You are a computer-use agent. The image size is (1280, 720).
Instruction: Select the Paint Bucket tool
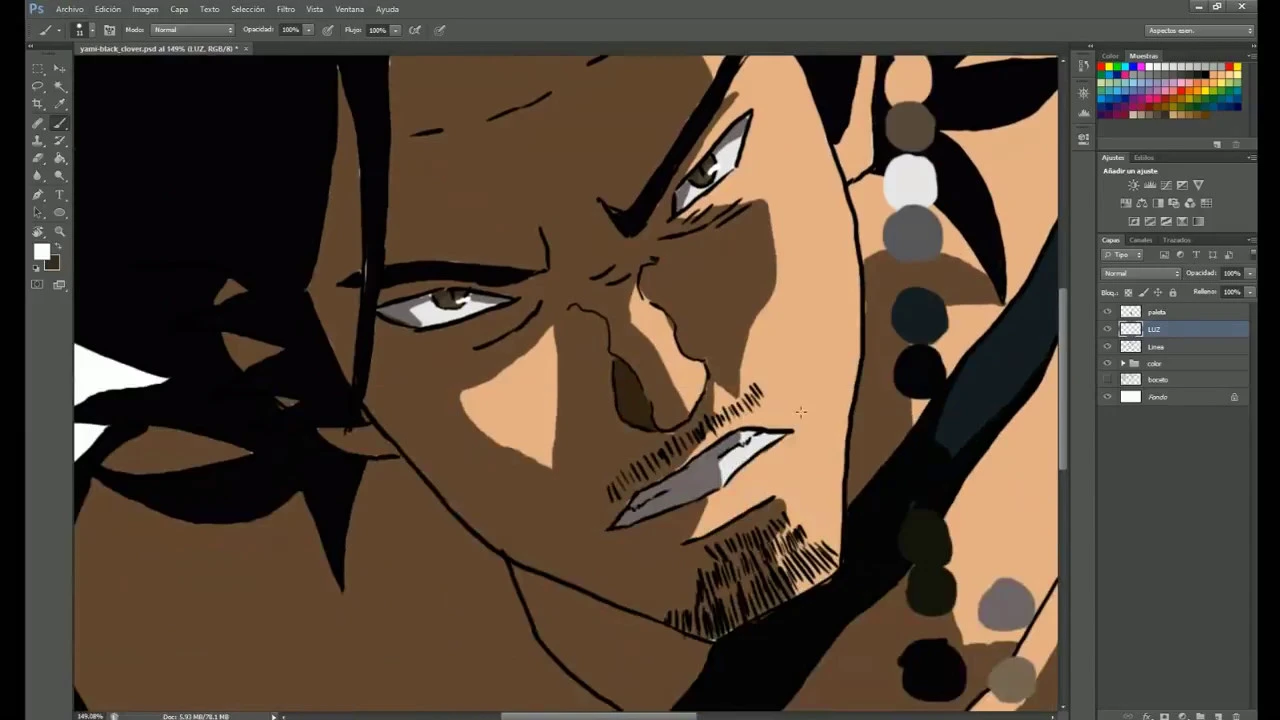pos(59,158)
